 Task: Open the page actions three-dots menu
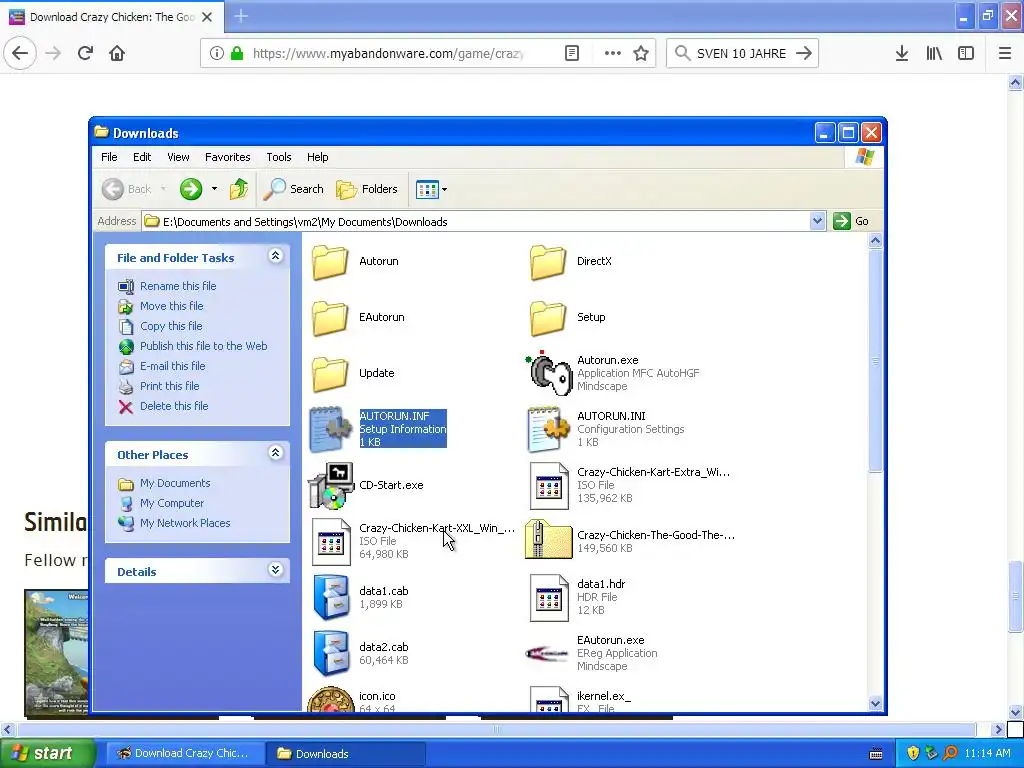[613, 54]
